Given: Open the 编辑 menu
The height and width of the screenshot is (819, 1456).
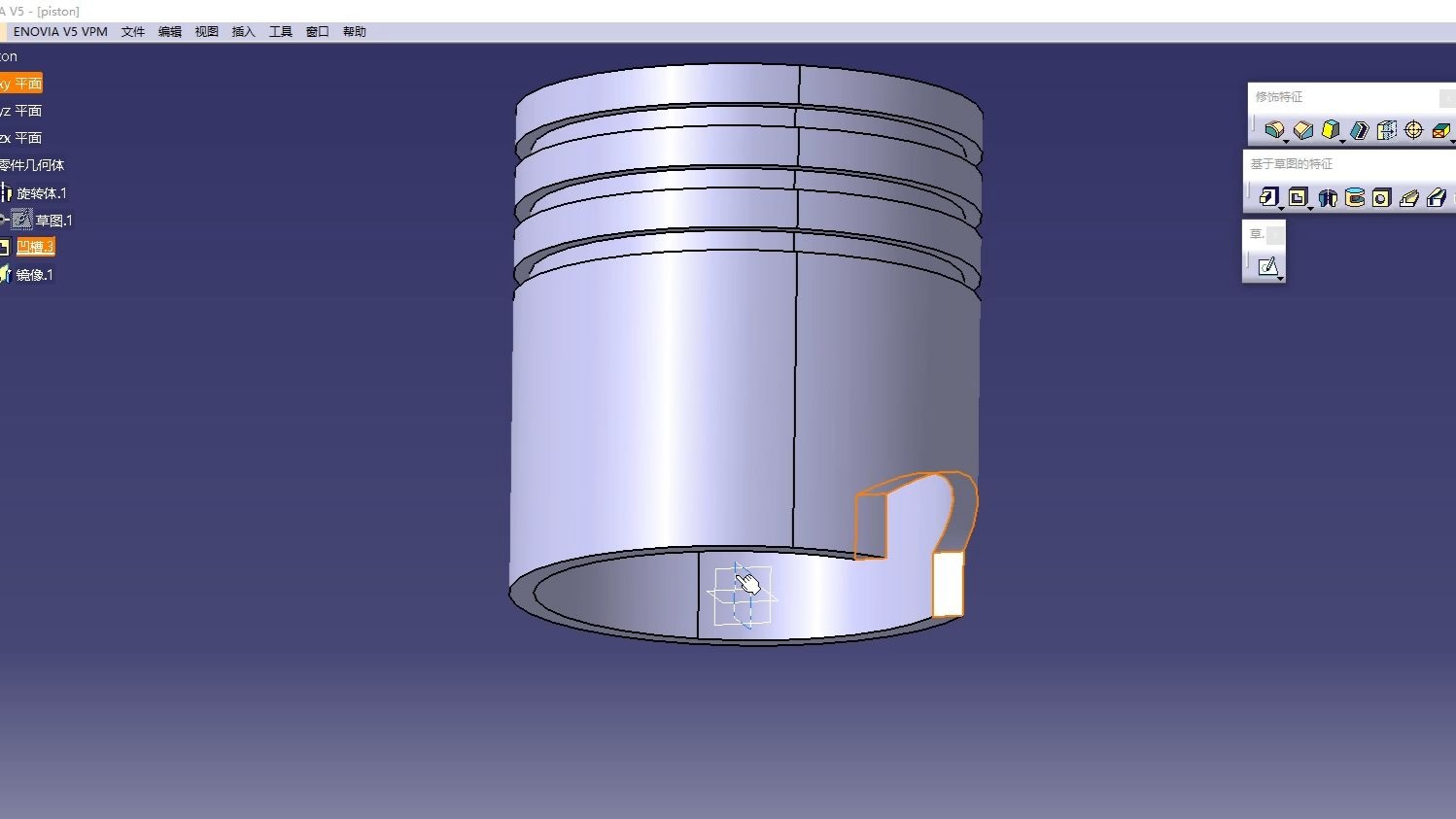Looking at the screenshot, I should tap(170, 31).
